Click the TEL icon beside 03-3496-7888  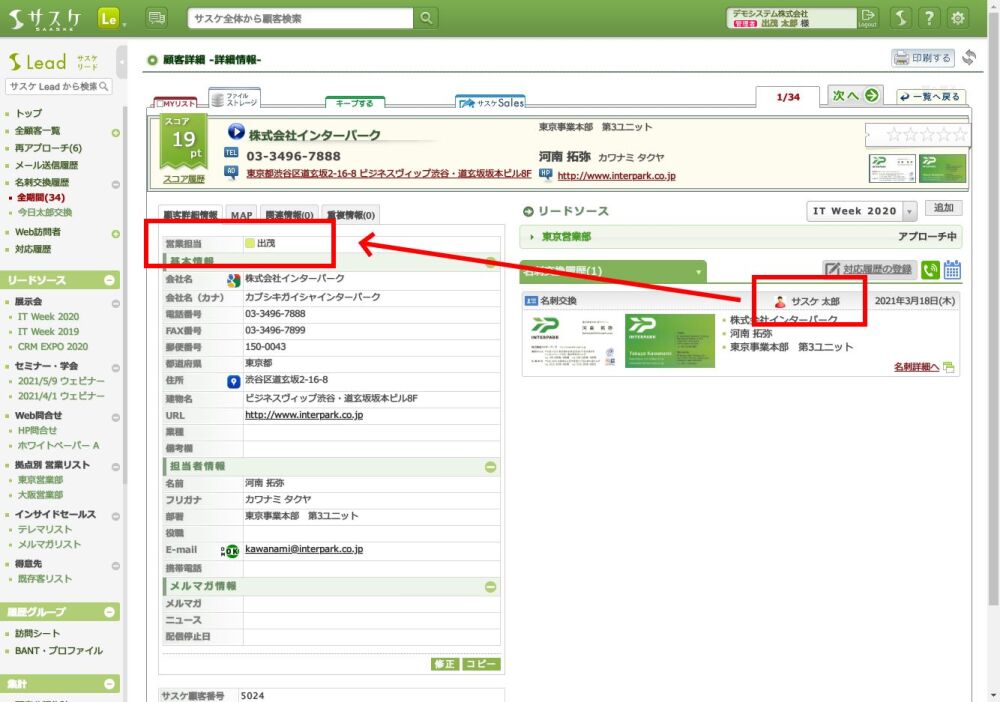pyautogui.click(x=231, y=153)
